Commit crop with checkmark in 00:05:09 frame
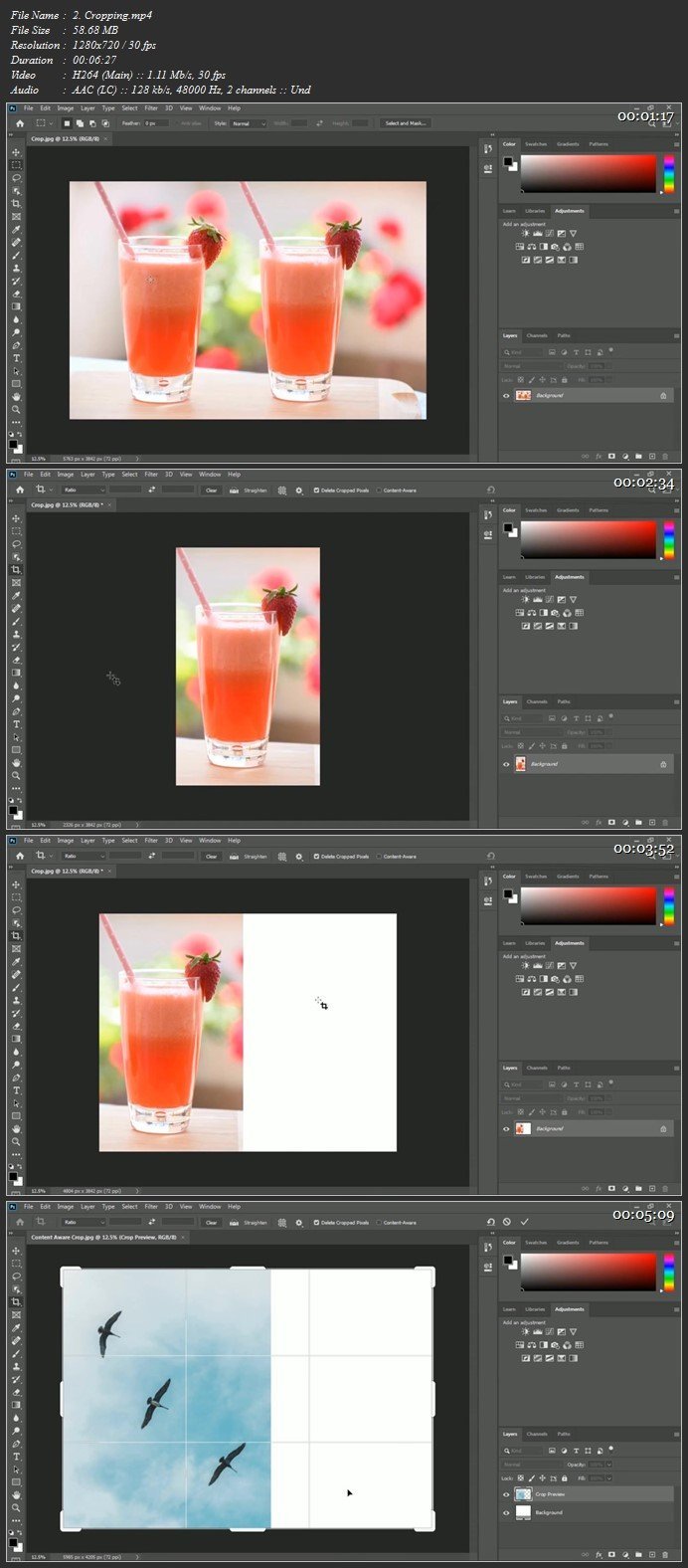688x1568 pixels. (525, 1222)
